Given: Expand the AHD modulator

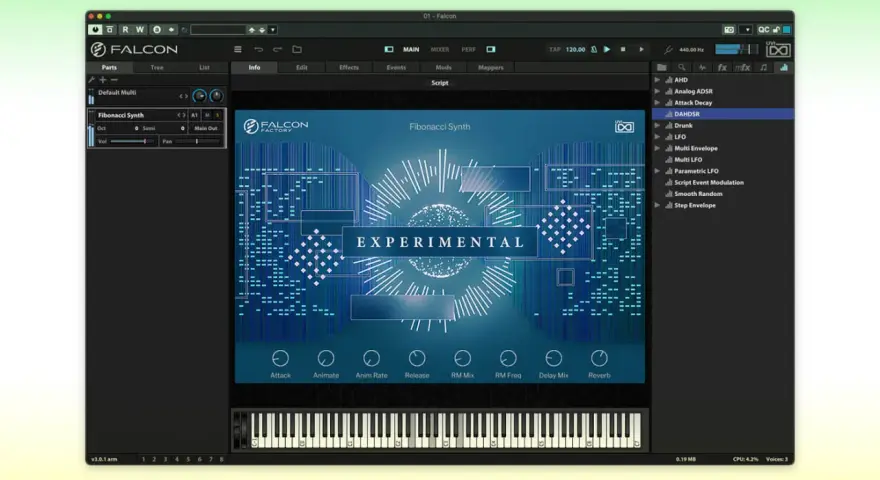Looking at the screenshot, I should pyautogui.click(x=657, y=80).
